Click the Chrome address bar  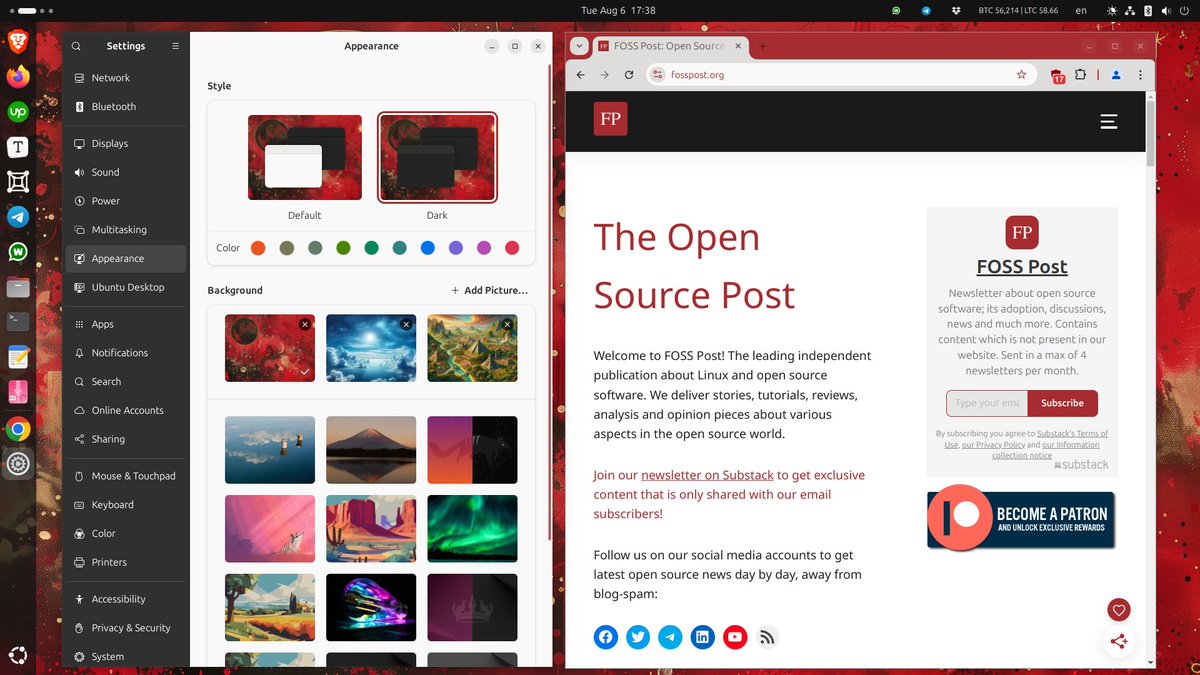(x=840, y=75)
